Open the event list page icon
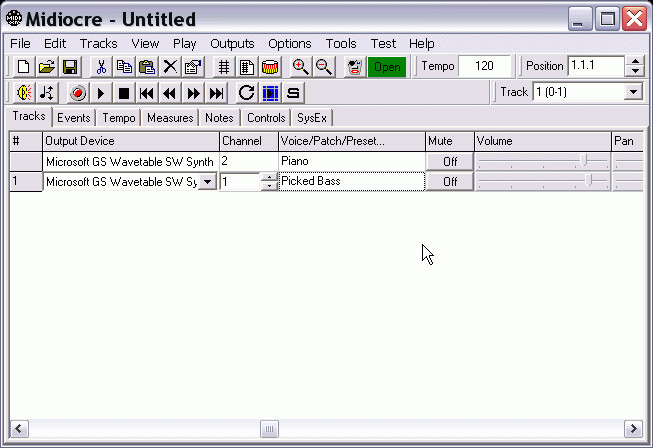653x448 pixels. (247, 67)
